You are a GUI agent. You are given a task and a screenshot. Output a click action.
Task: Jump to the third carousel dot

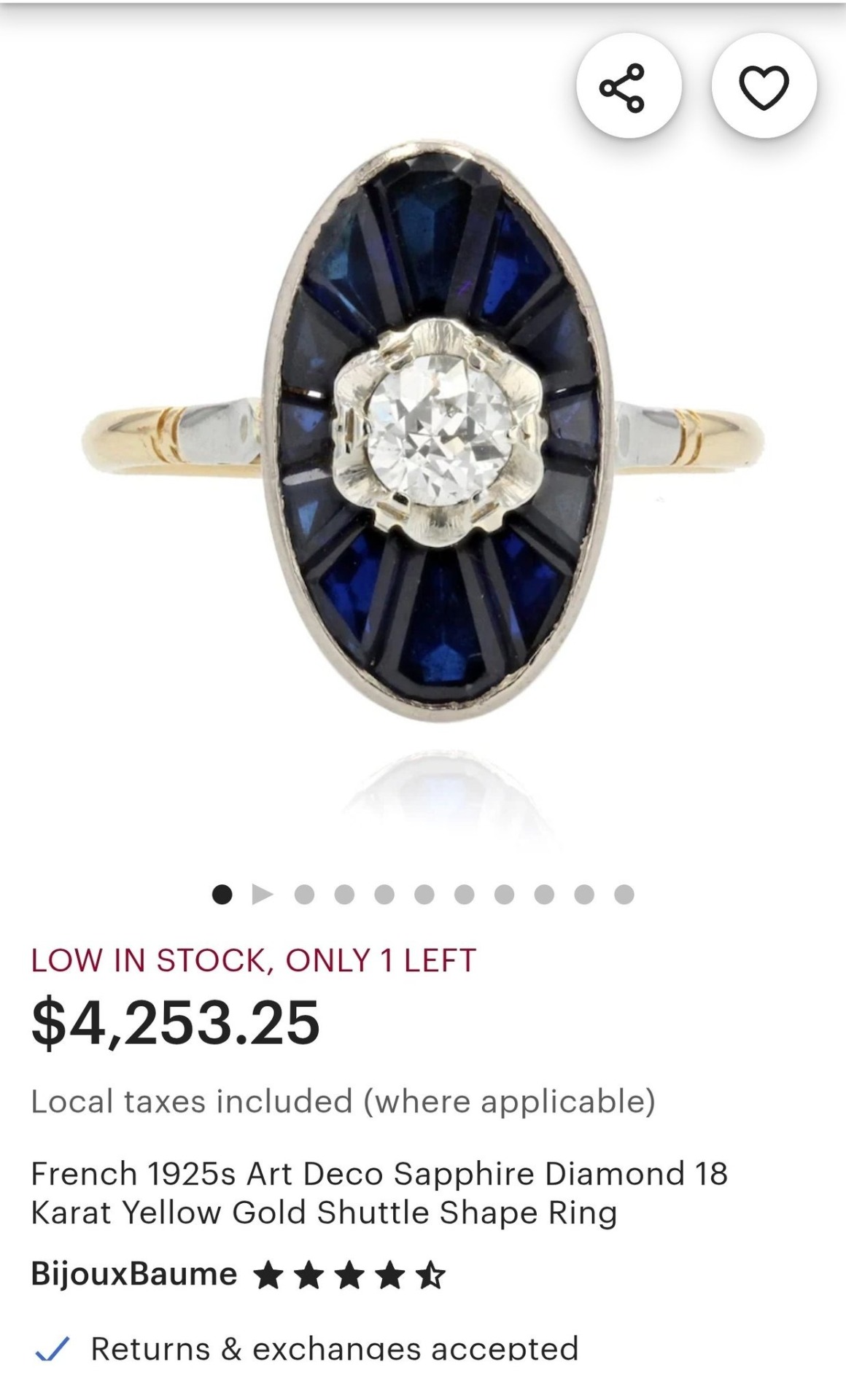[304, 894]
